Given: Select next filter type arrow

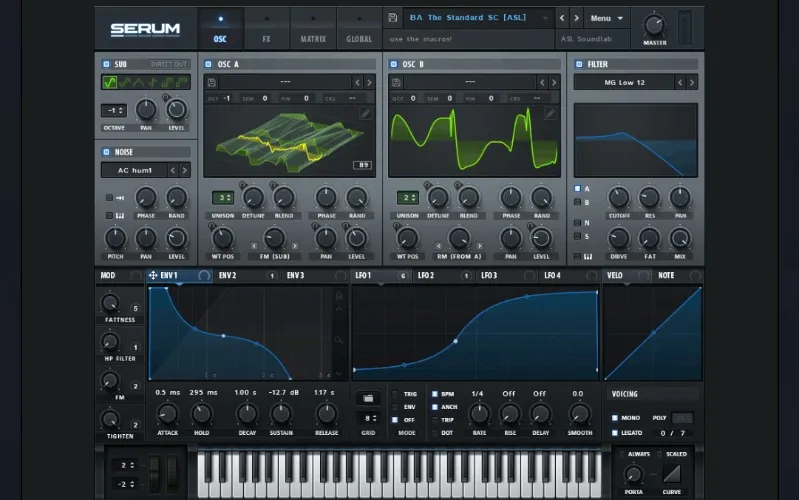Looking at the screenshot, I should pyautogui.click(x=691, y=82).
